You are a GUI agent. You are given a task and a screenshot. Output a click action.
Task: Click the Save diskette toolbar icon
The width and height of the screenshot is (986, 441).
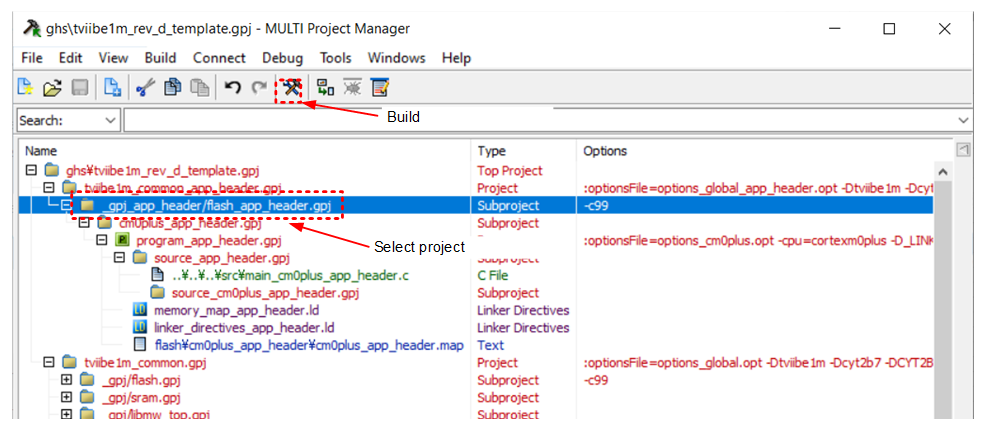click(x=79, y=88)
